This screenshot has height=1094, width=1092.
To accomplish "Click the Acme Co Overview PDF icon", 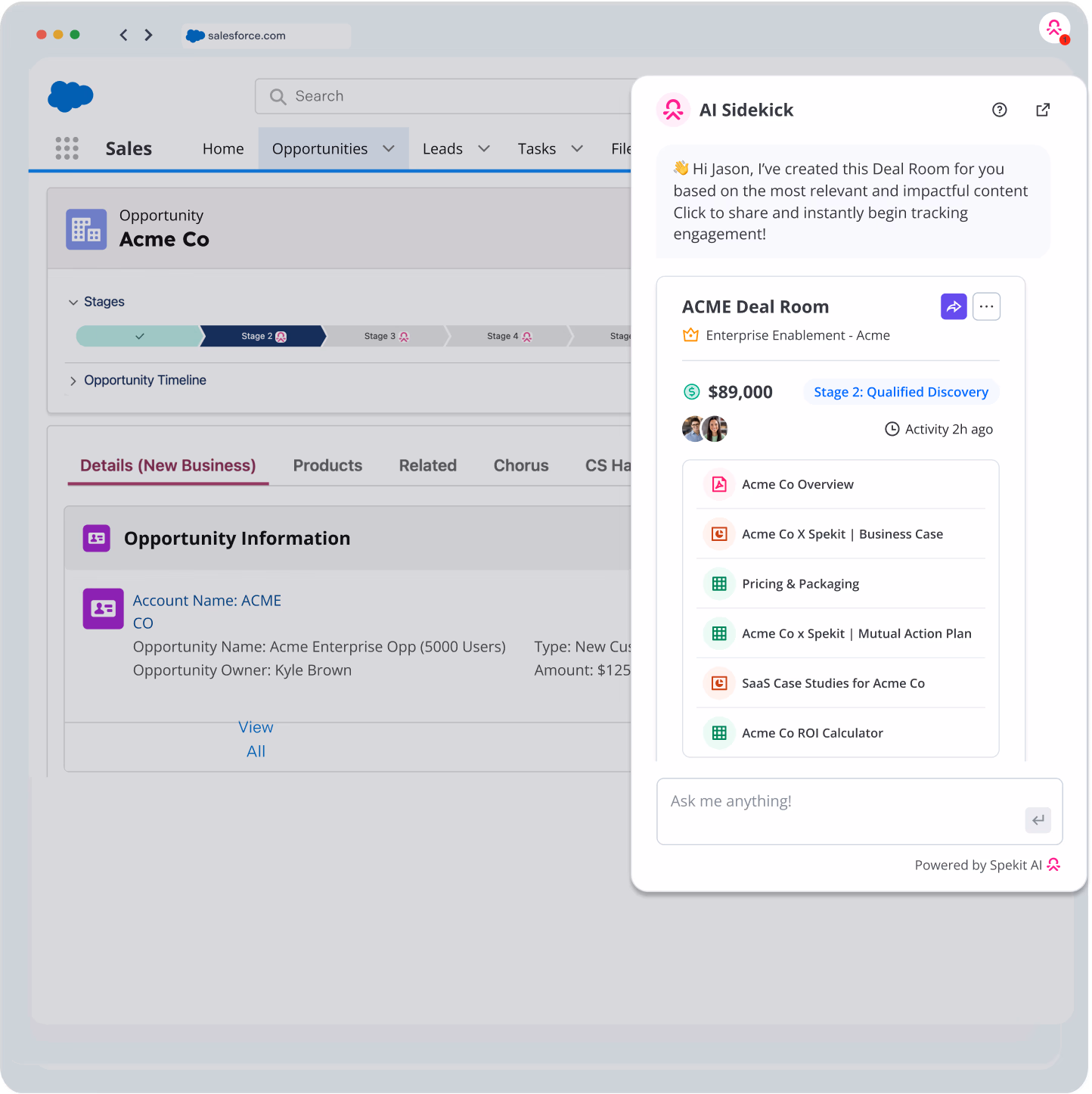I will pos(719,484).
